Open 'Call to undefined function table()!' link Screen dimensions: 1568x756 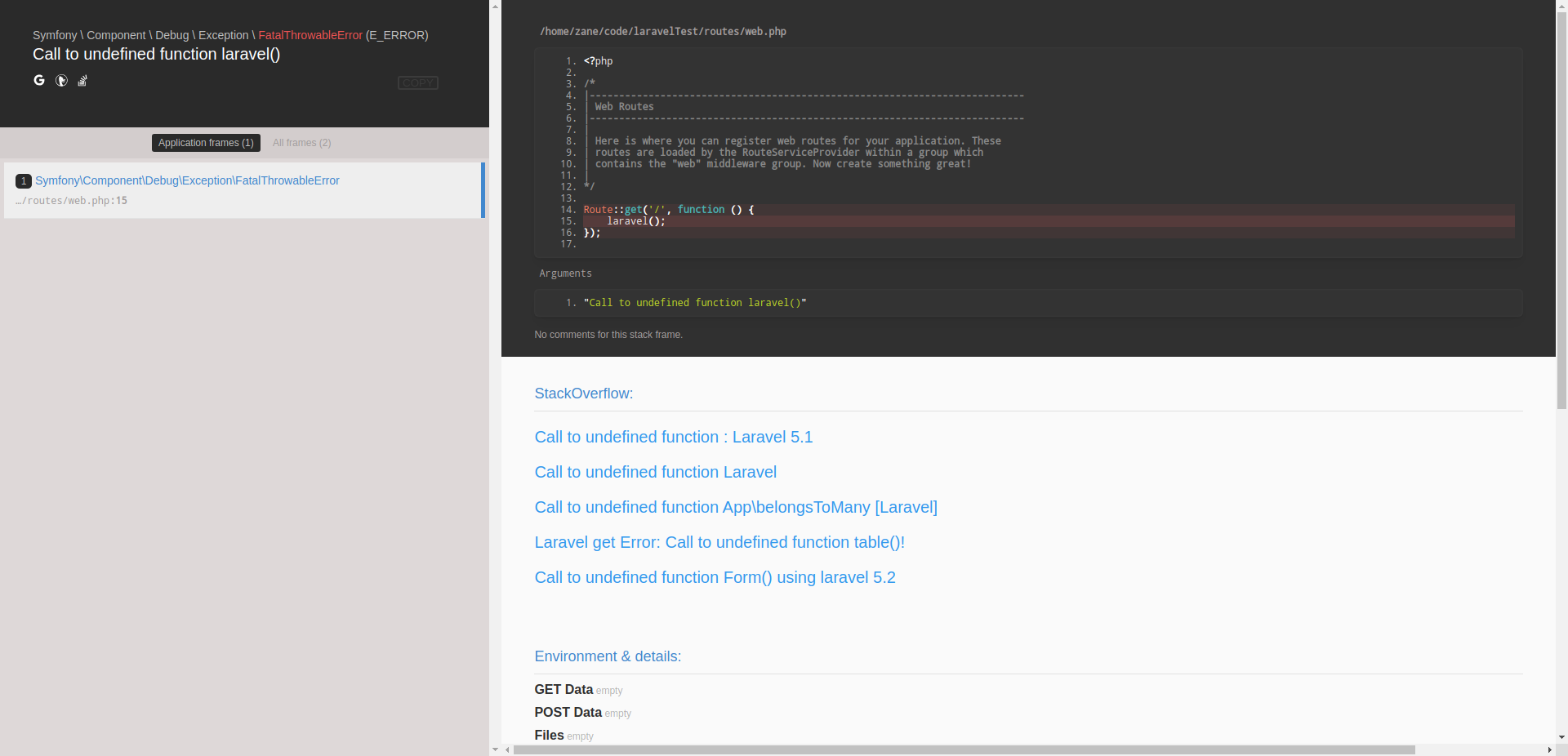[719, 542]
